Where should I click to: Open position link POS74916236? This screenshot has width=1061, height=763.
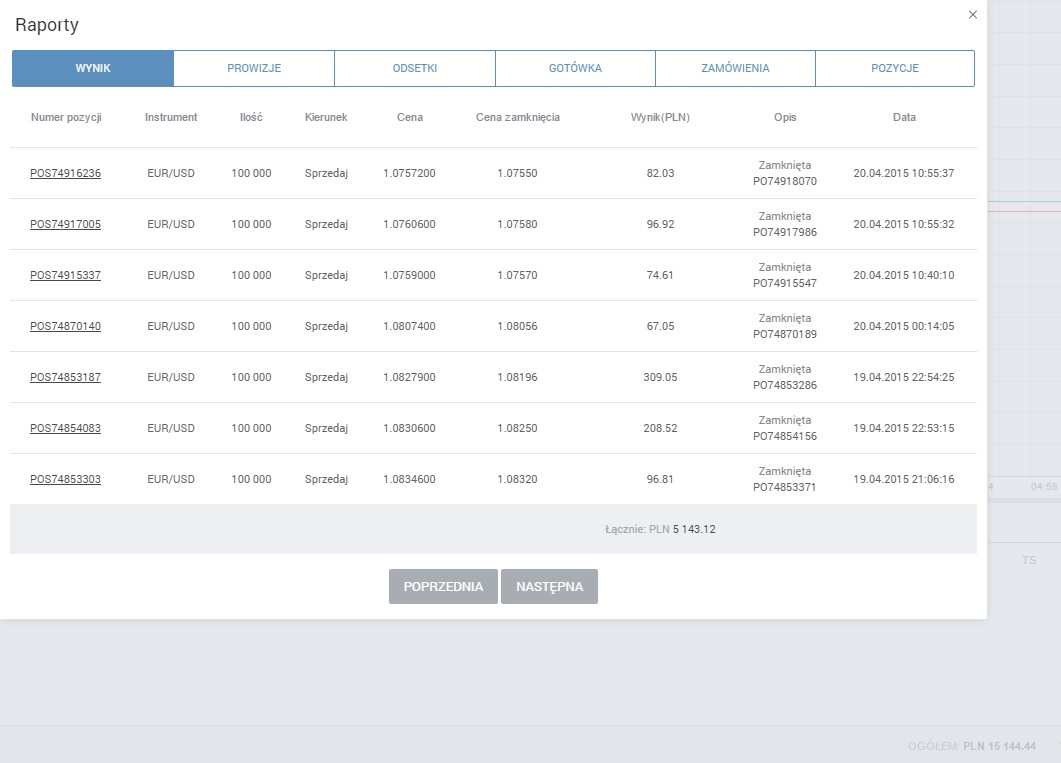65,173
